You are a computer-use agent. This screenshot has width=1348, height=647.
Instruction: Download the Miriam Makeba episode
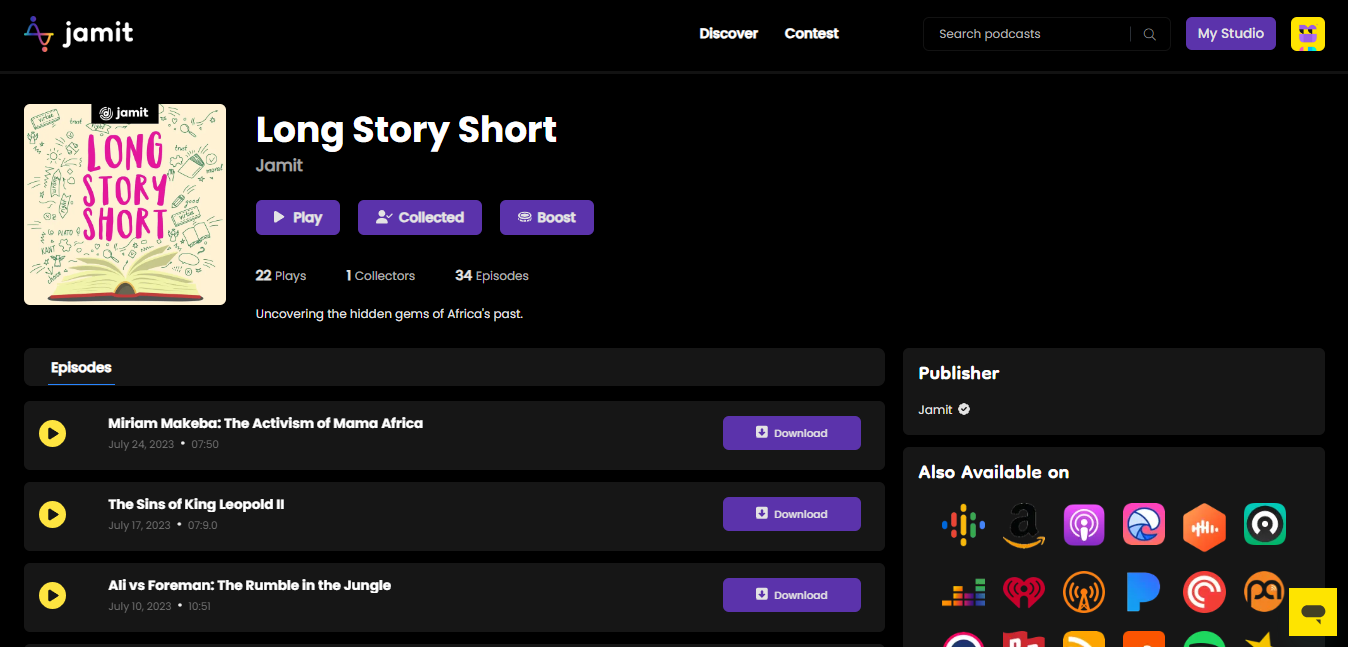click(791, 433)
